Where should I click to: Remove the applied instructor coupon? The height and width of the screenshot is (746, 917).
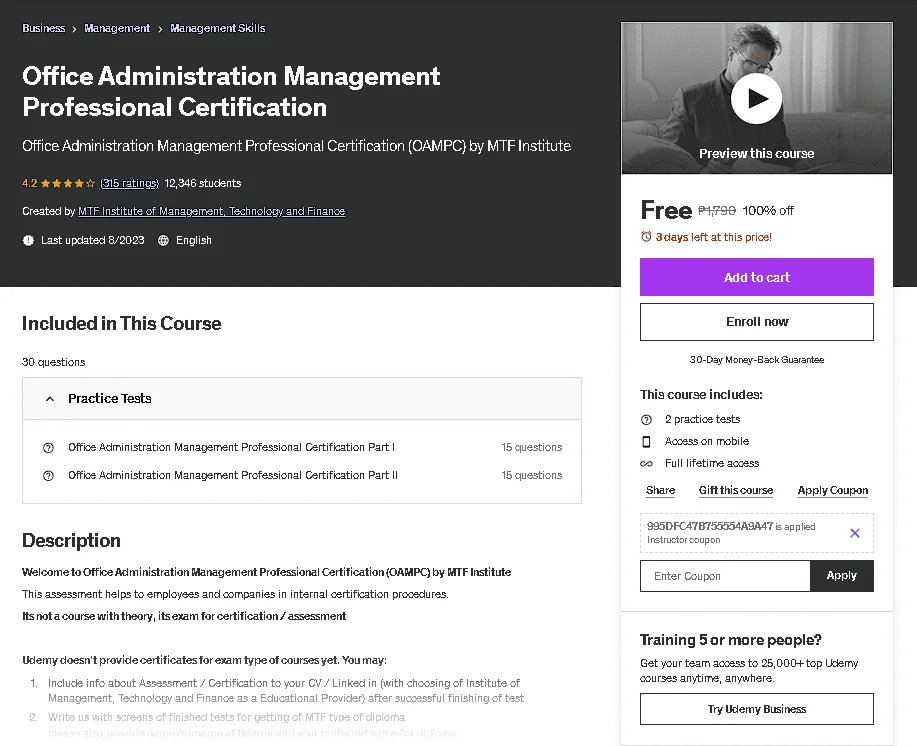click(x=854, y=533)
